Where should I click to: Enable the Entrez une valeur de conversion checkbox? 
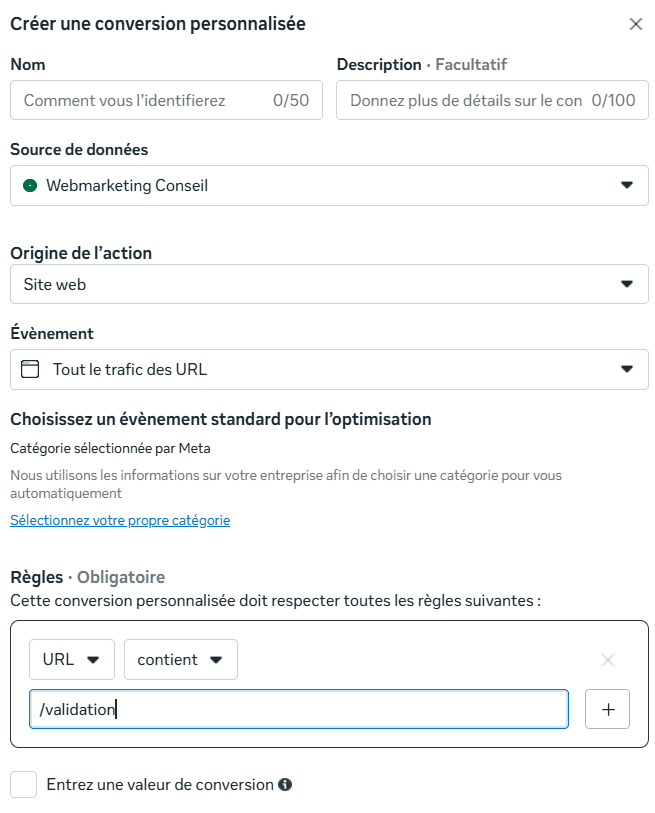(x=22, y=784)
